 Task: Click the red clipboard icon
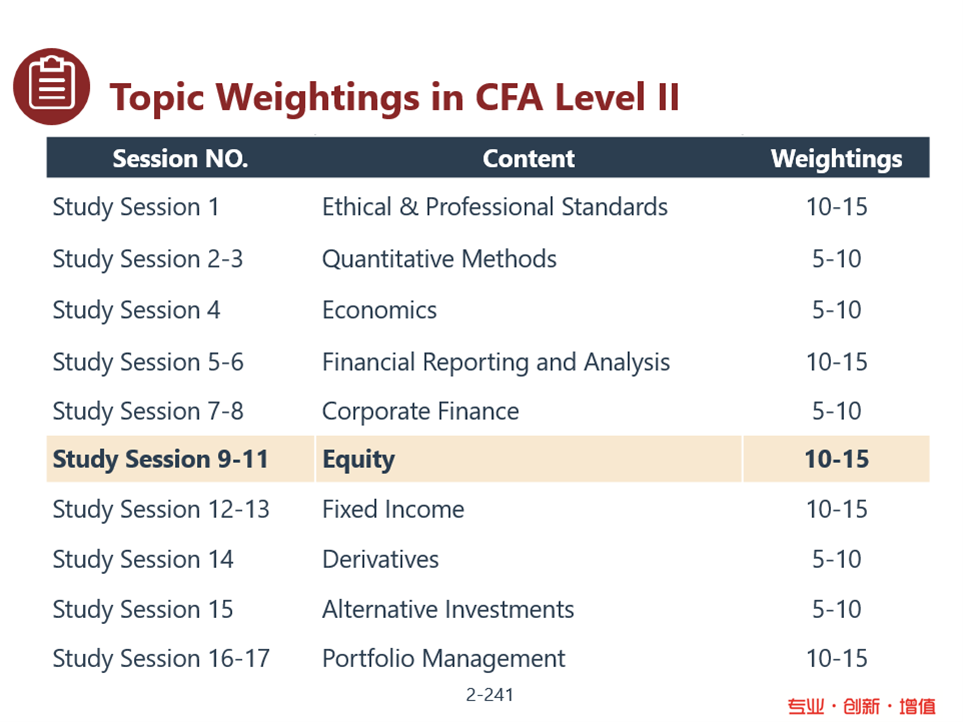pyautogui.click(x=52, y=87)
